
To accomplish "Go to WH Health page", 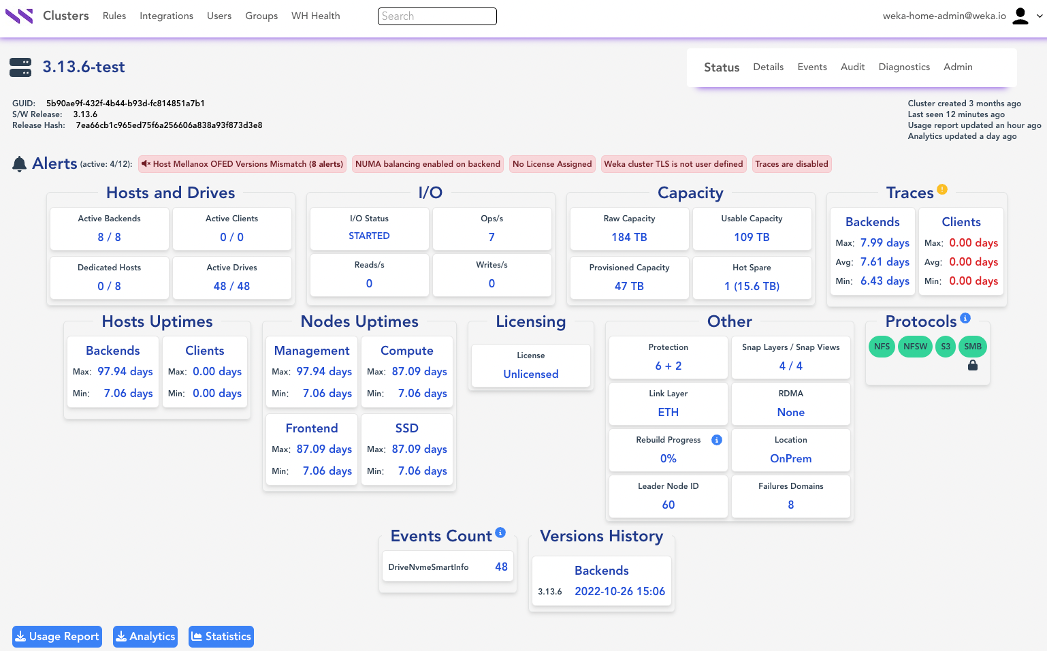I will point(315,16).
